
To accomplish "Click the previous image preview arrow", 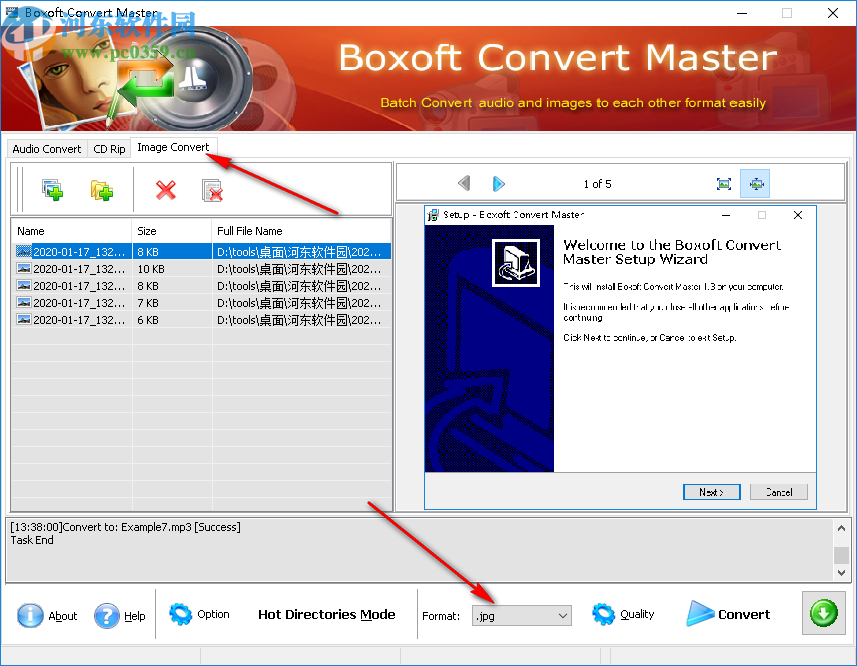I will point(464,183).
